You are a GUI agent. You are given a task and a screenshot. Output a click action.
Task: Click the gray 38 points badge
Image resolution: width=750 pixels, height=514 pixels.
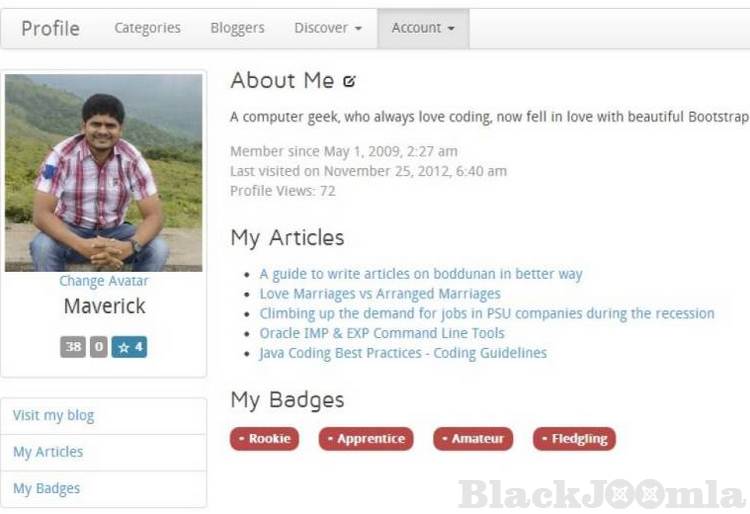[x=73, y=347]
